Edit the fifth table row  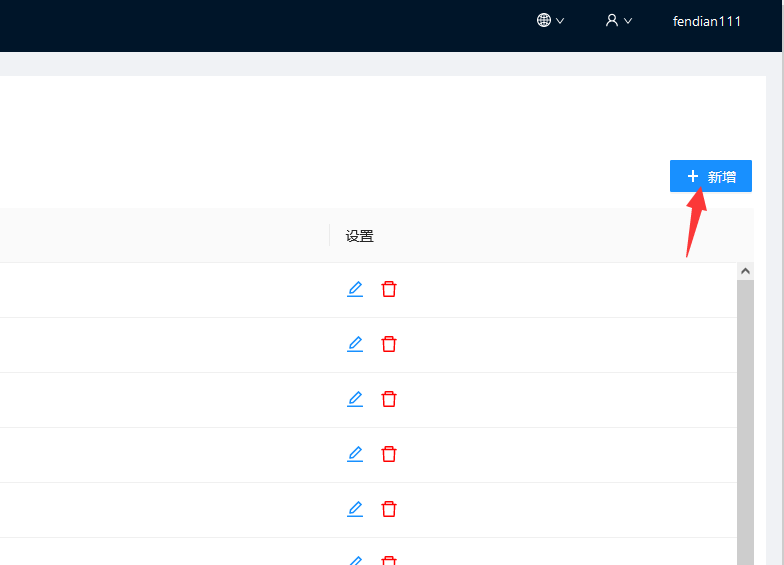[355, 509]
